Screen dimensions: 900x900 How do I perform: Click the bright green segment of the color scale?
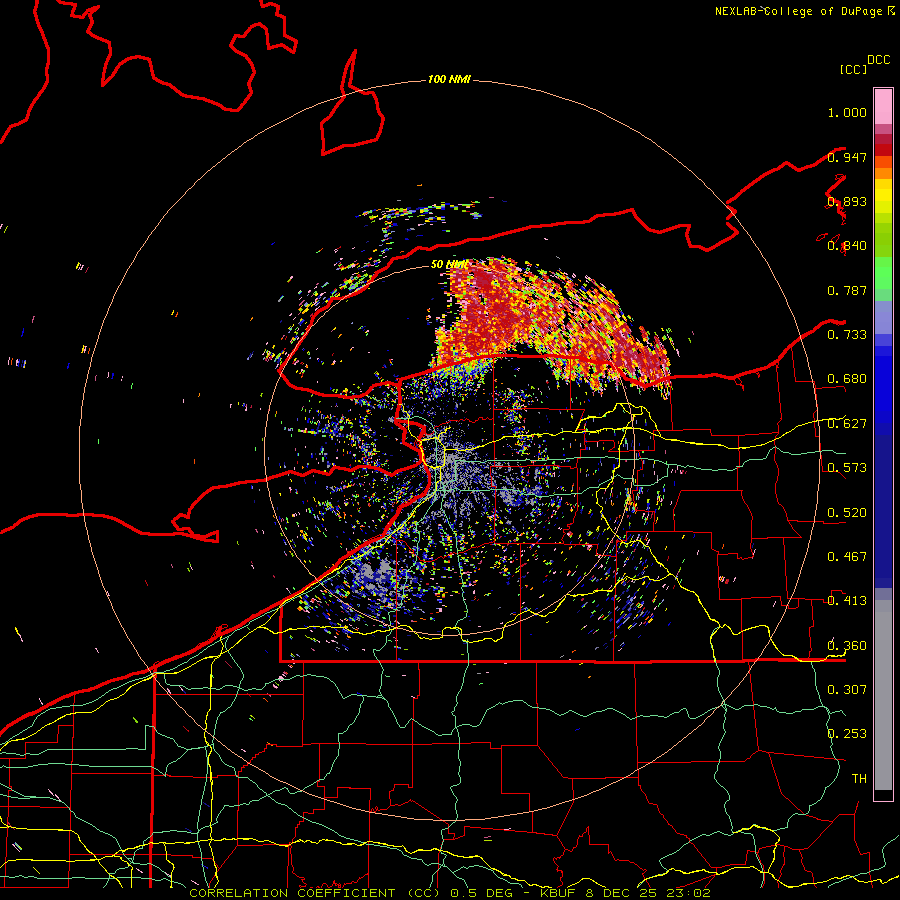883,273
